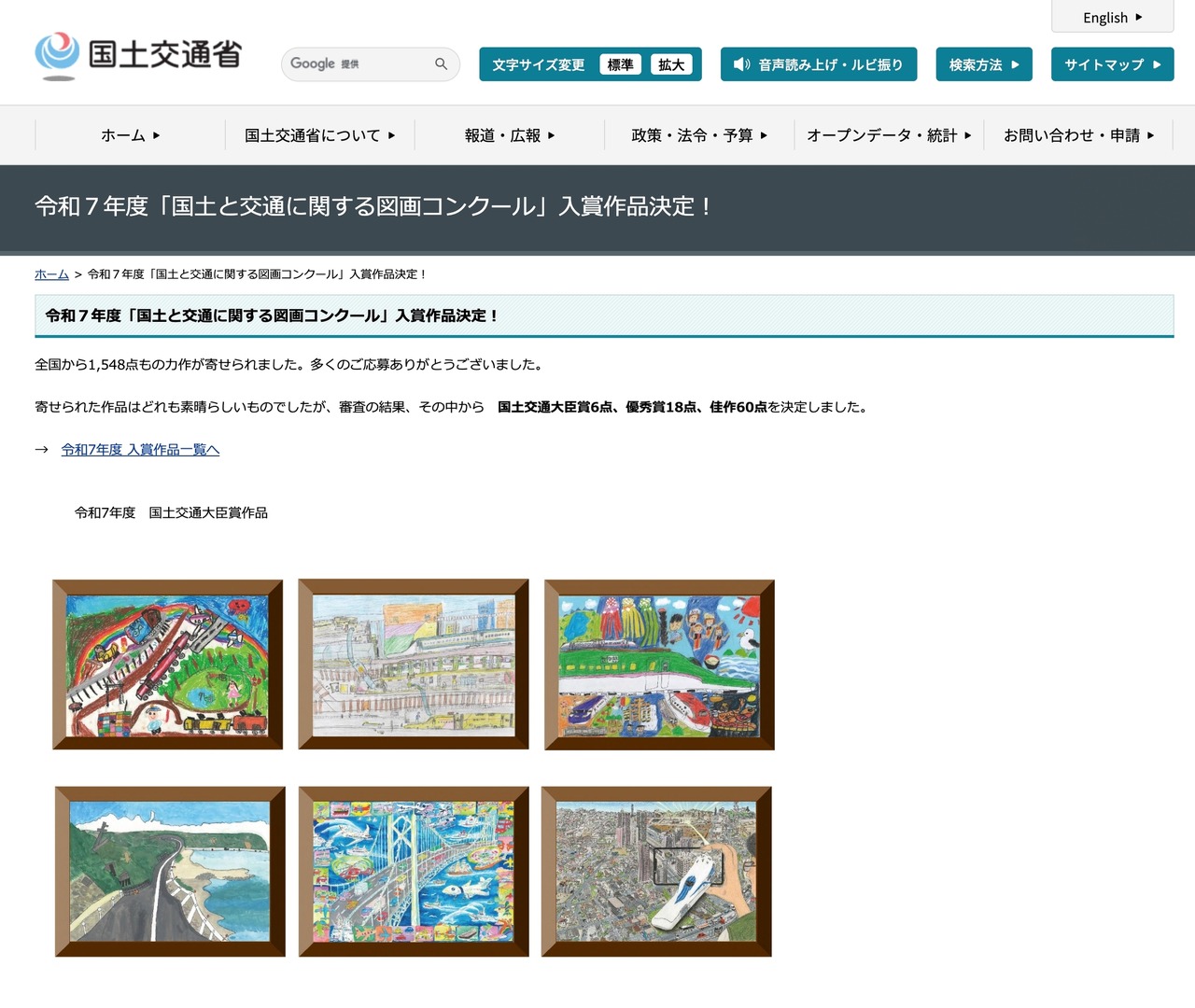This screenshot has width=1195, height=1008.
Task: Switch language to English
Action: click(x=1113, y=17)
